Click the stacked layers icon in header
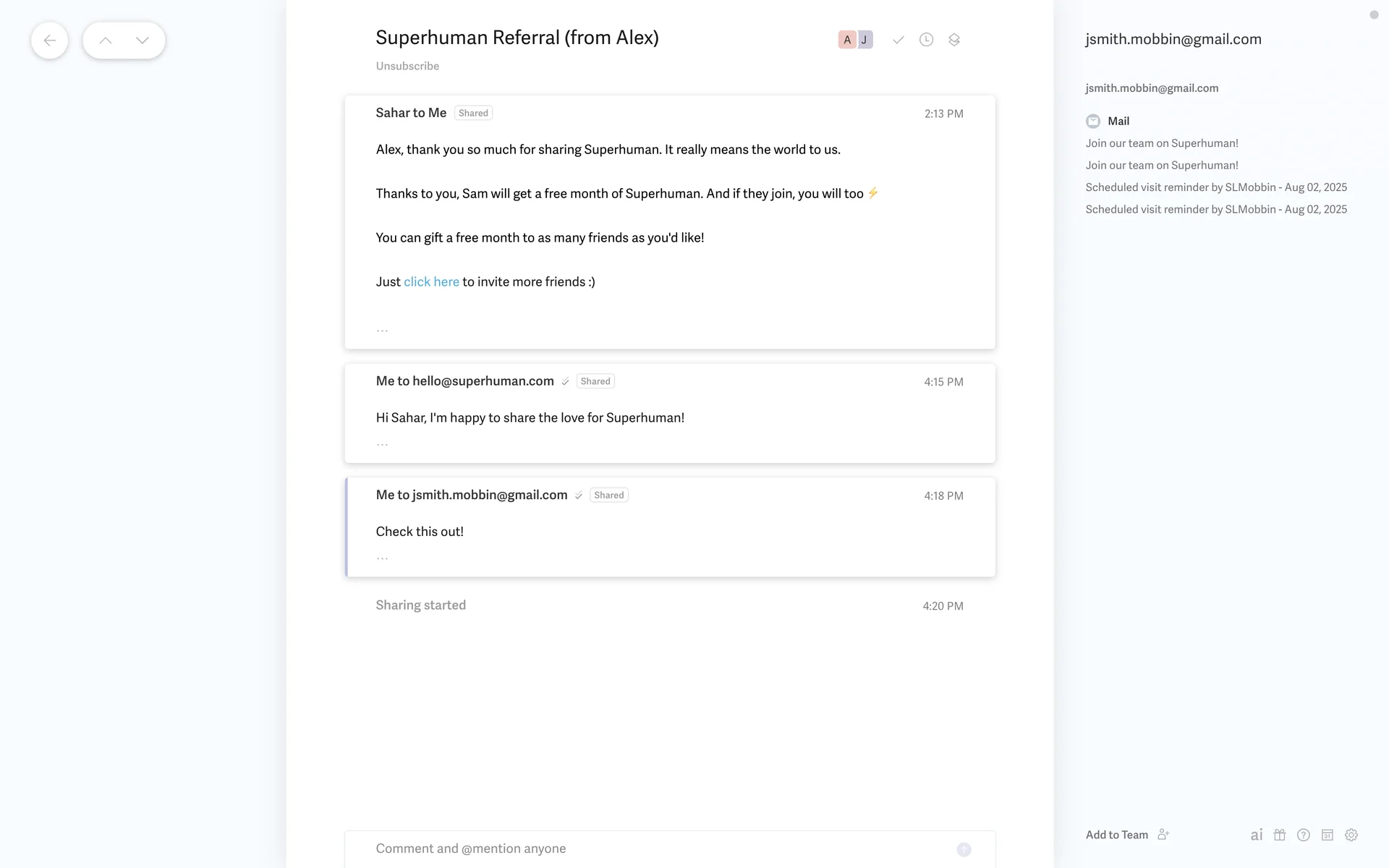Viewport: 1389px width, 868px height. [954, 40]
